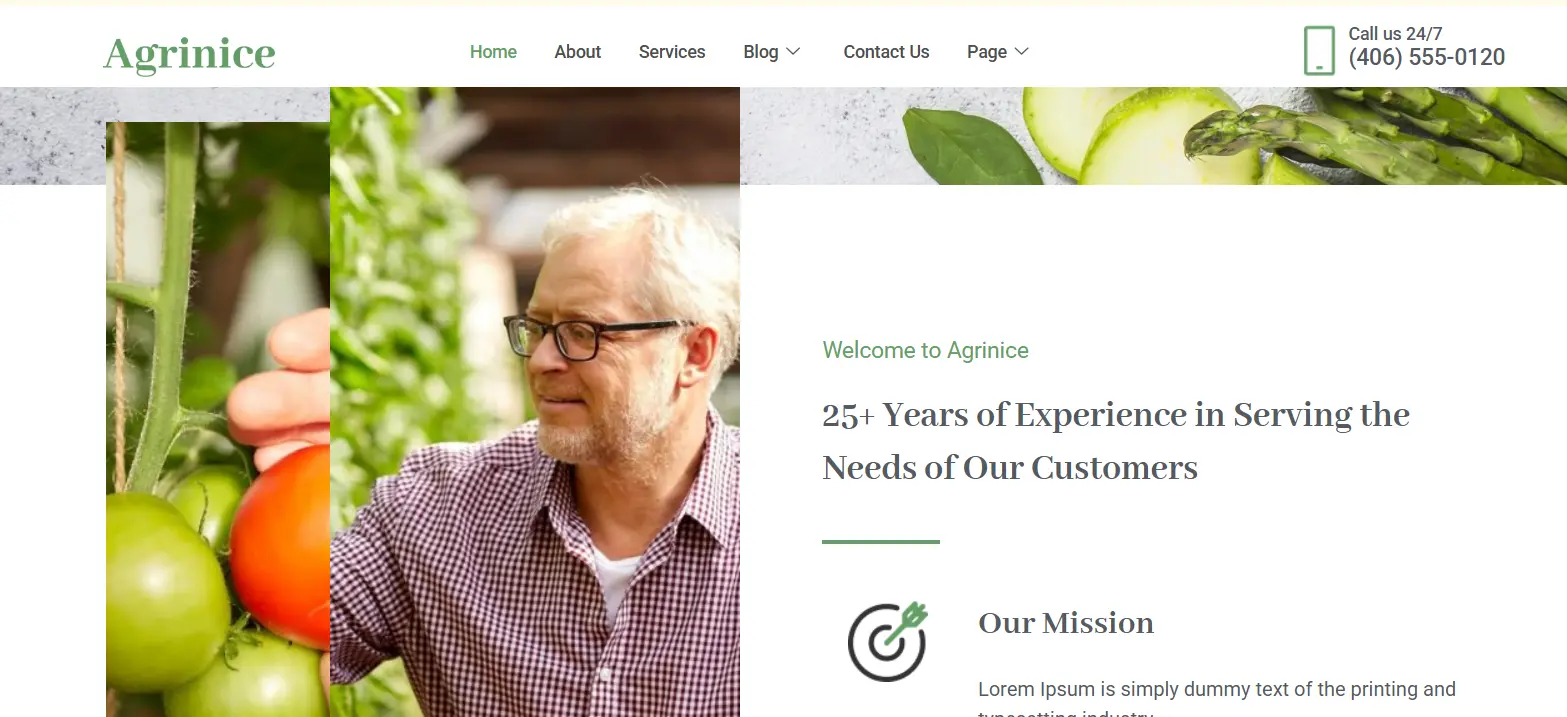Screen dimensions: 1567x717
Task: Open the Contact Us link
Action: click(886, 52)
